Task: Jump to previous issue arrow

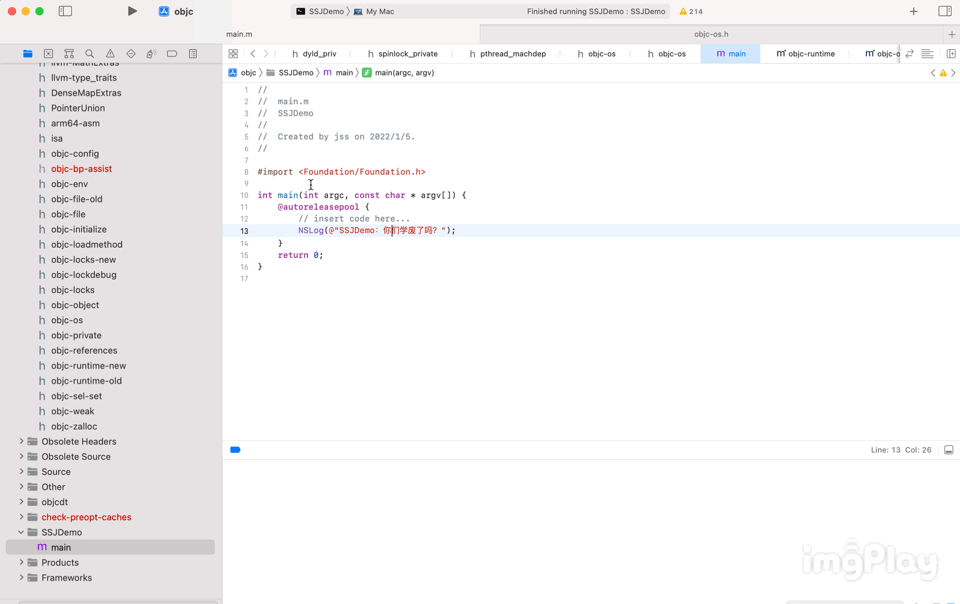Action: 933,73
